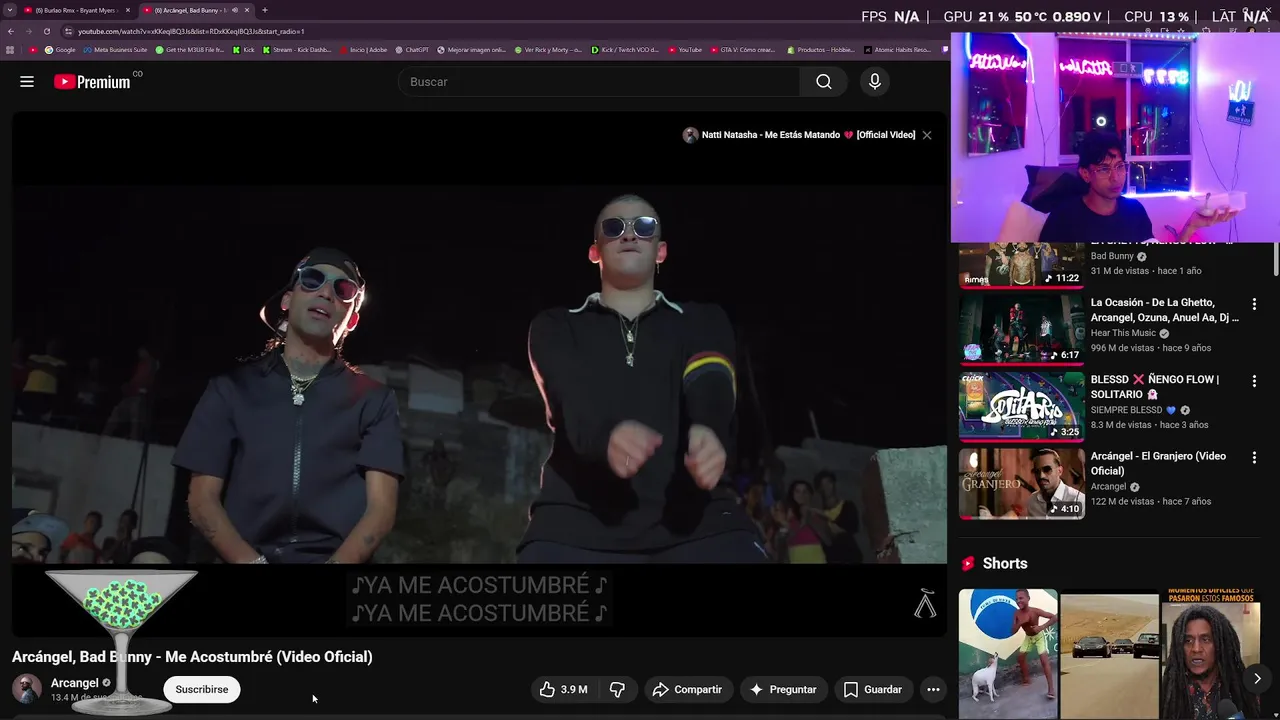Dismiss Natti Natasha suggested video card
Image resolution: width=1280 pixels, height=720 pixels.
tap(927, 135)
